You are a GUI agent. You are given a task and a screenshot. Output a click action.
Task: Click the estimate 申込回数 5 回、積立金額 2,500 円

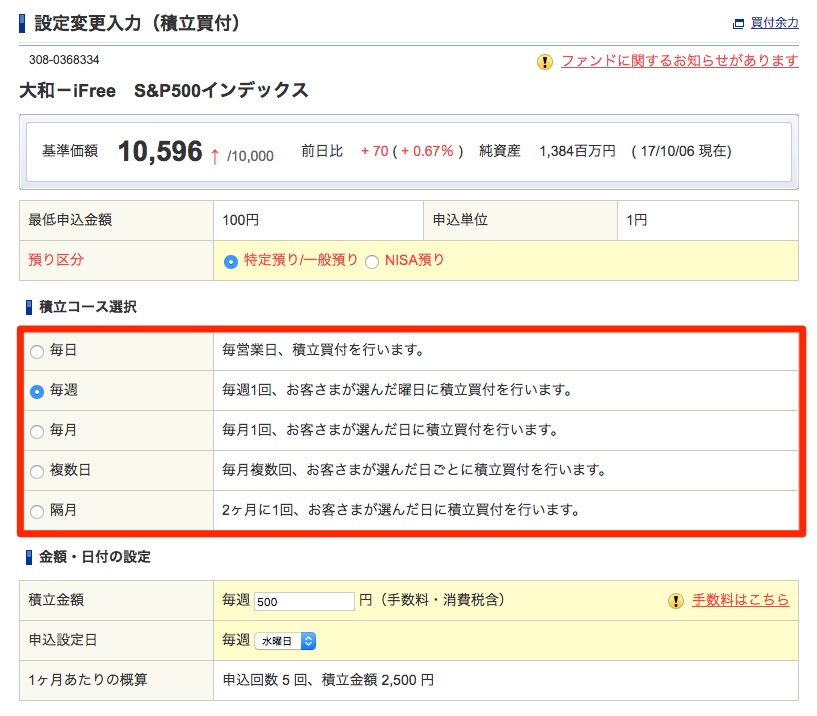(x=328, y=680)
